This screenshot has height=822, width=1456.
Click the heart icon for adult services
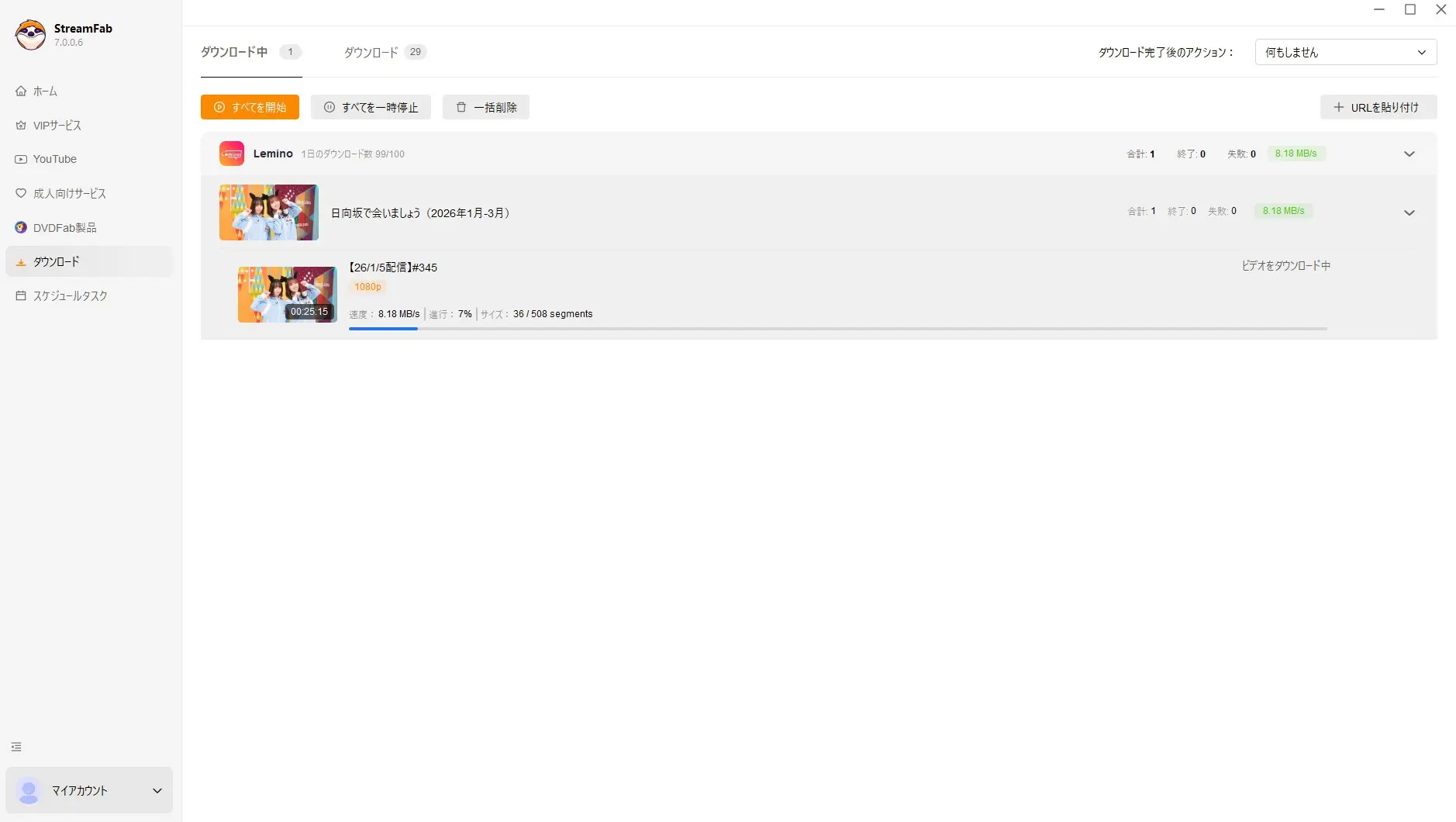[x=21, y=193]
